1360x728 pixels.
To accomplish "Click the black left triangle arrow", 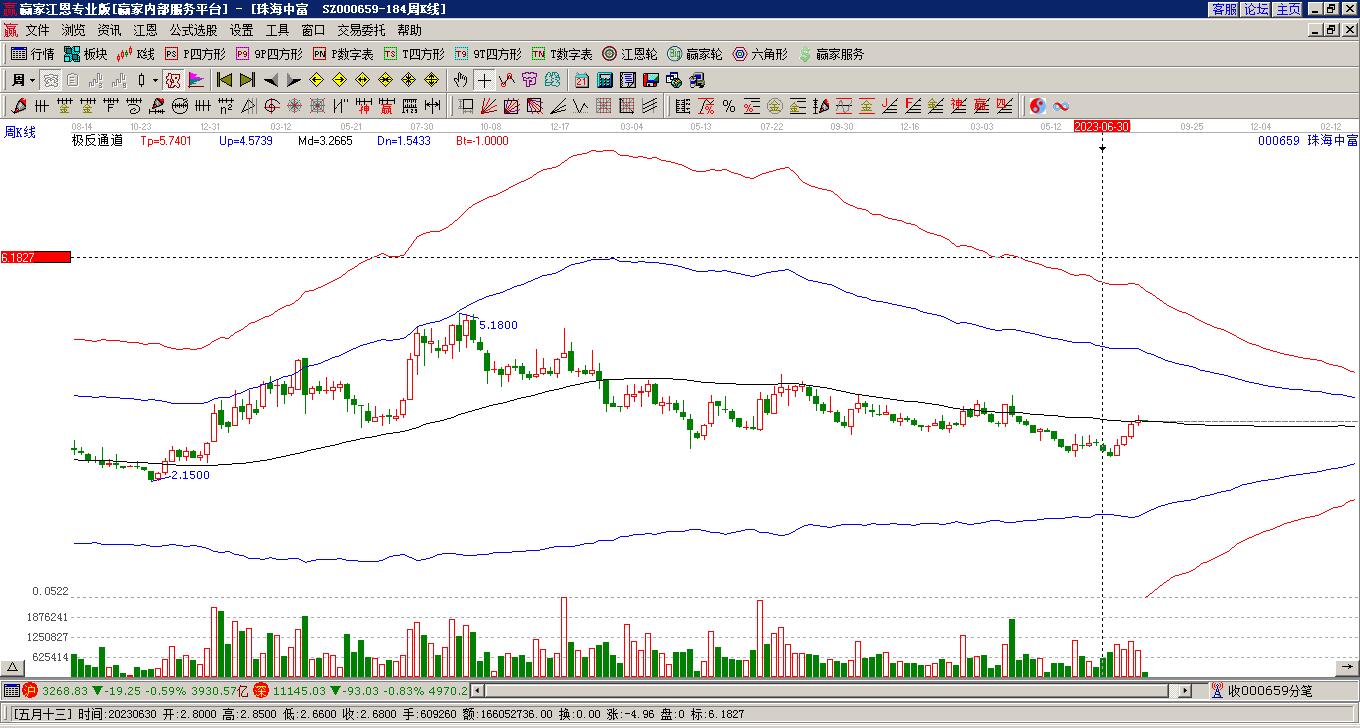I will (270, 80).
